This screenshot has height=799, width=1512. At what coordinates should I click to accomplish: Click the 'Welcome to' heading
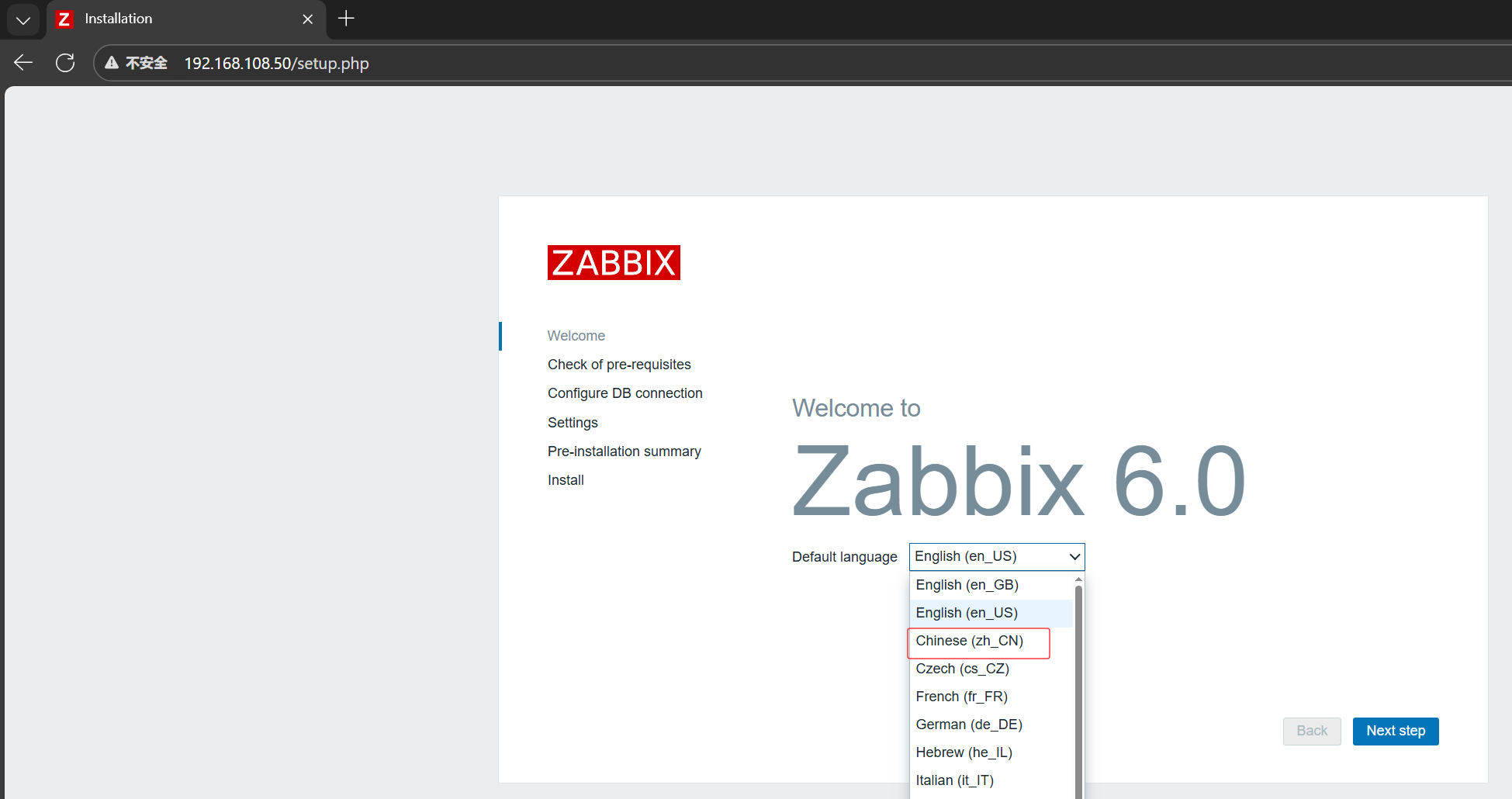point(856,408)
